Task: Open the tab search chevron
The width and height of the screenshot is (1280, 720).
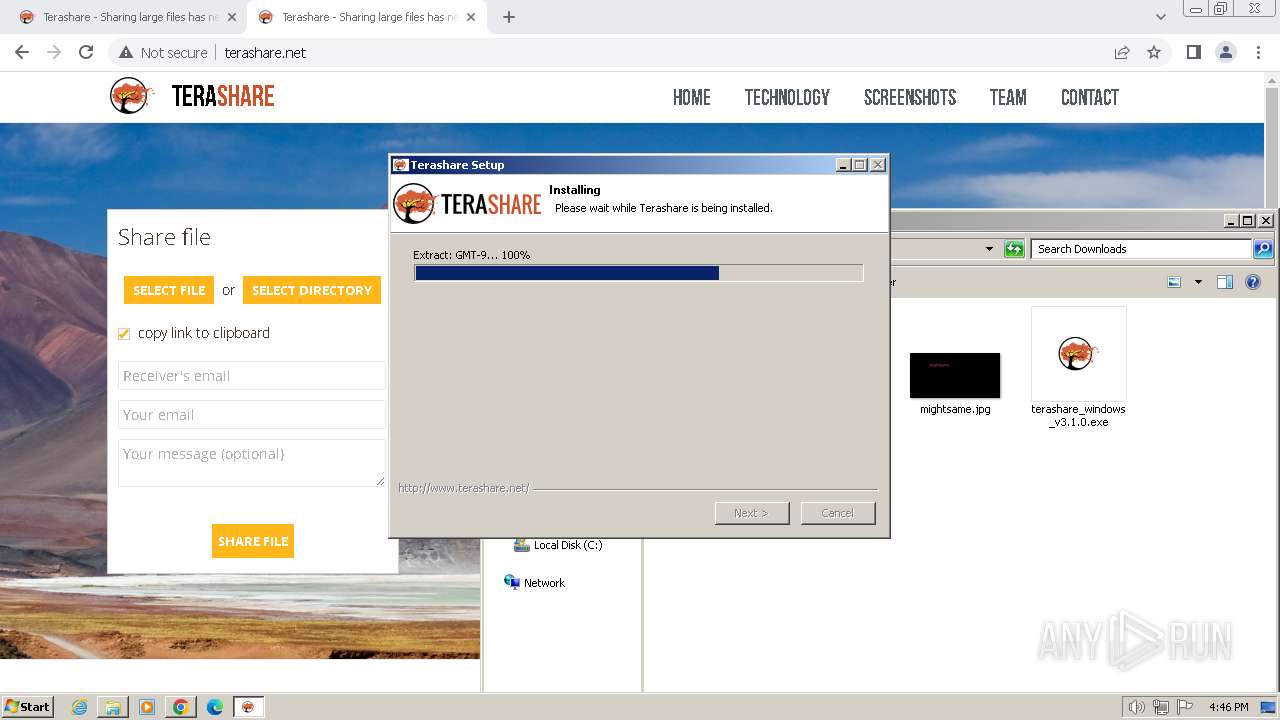Action: coord(1160,17)
